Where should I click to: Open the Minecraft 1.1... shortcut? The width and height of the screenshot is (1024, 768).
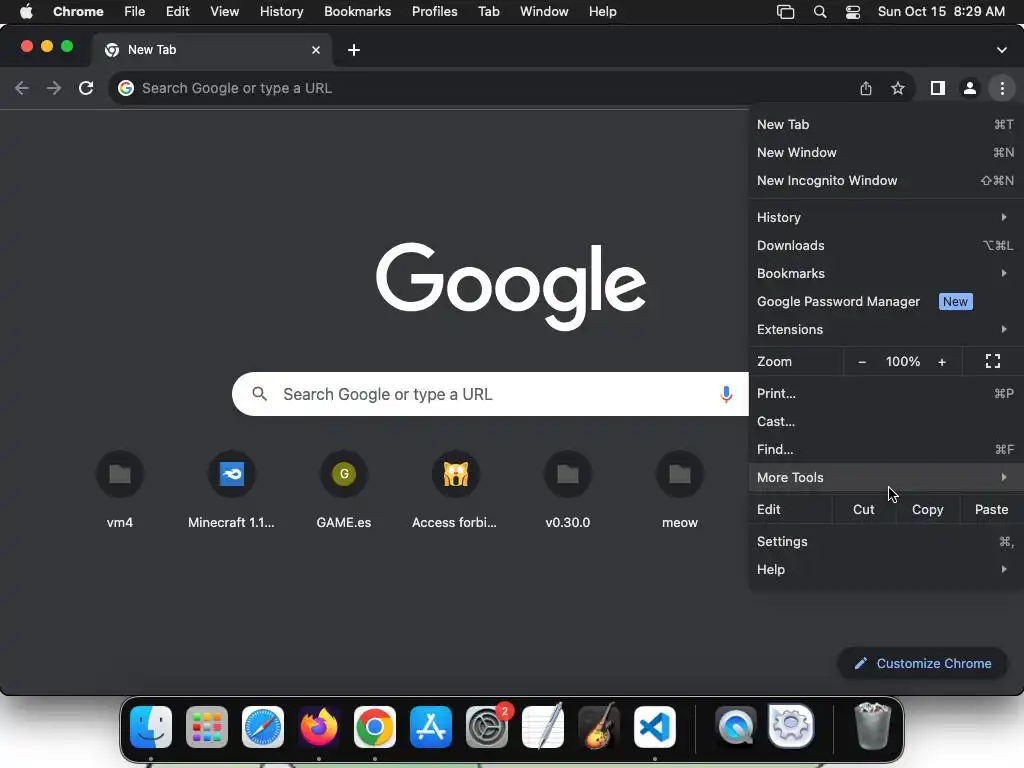coord(231,490)
